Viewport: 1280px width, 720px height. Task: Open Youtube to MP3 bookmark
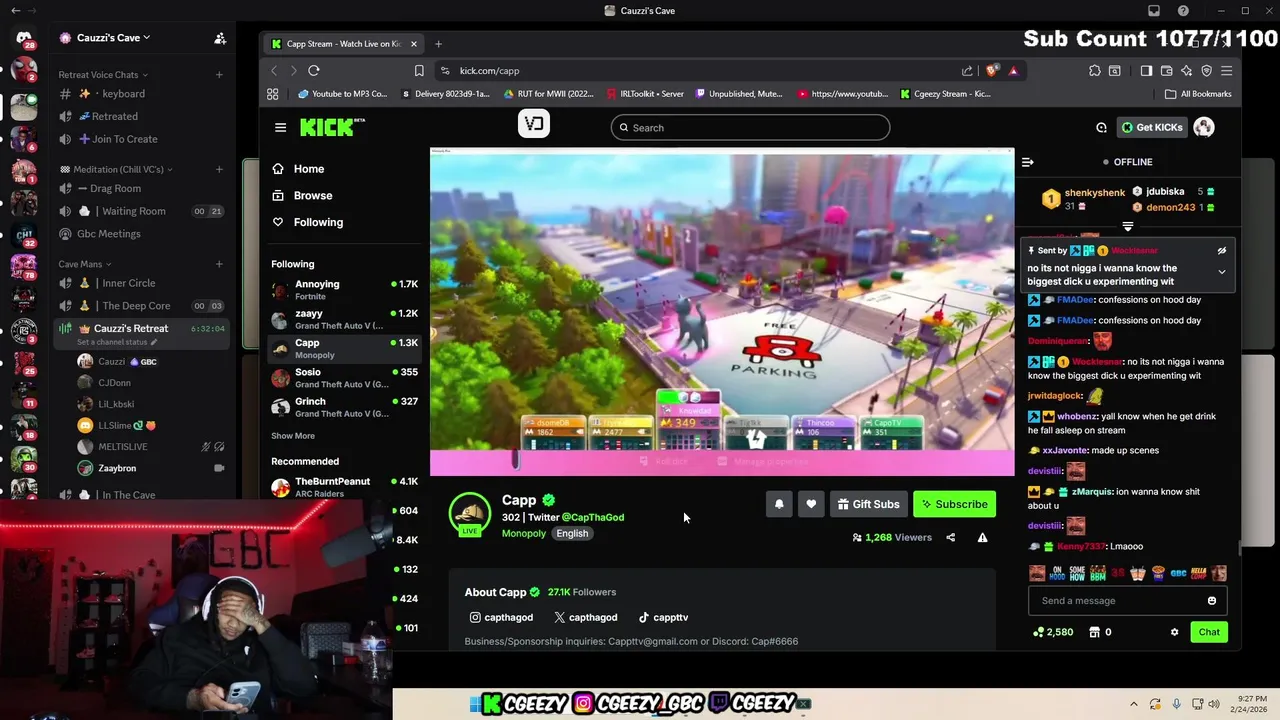[x=342, y=94]
